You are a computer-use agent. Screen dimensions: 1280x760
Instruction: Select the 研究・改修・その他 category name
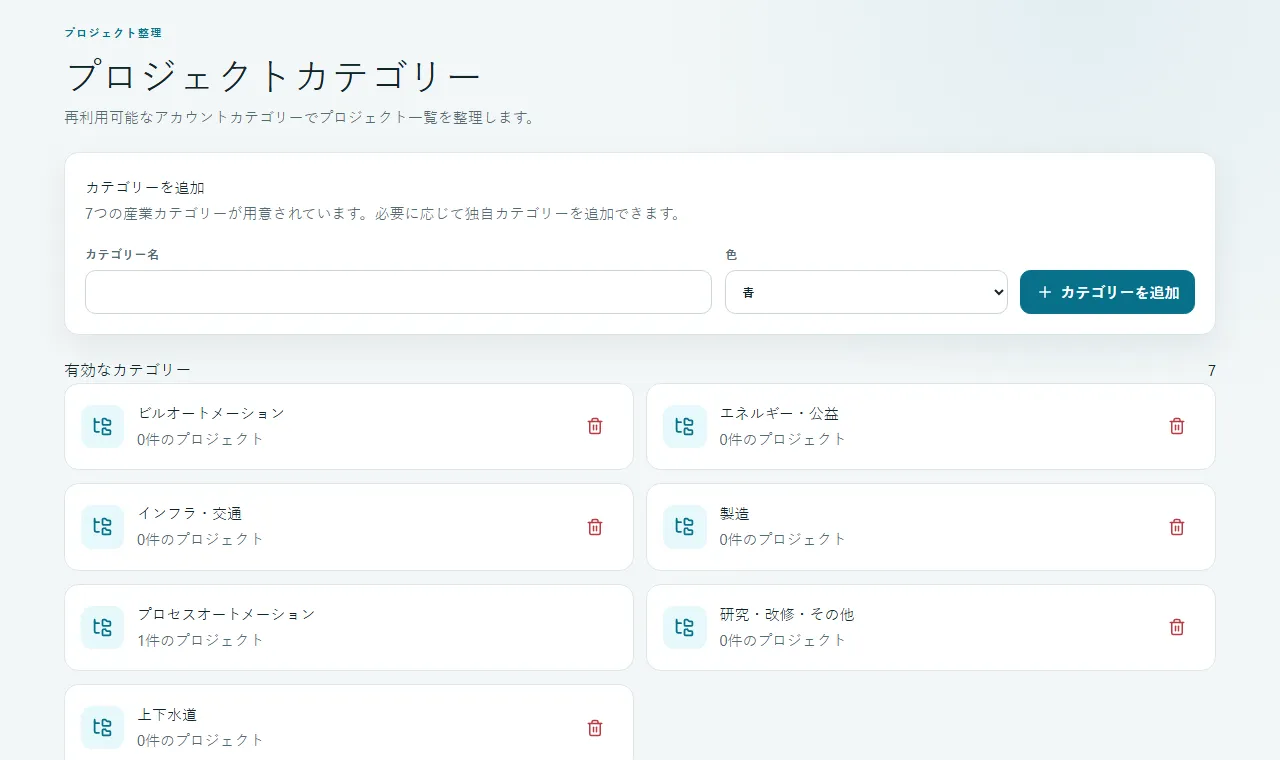coord(787,614)
